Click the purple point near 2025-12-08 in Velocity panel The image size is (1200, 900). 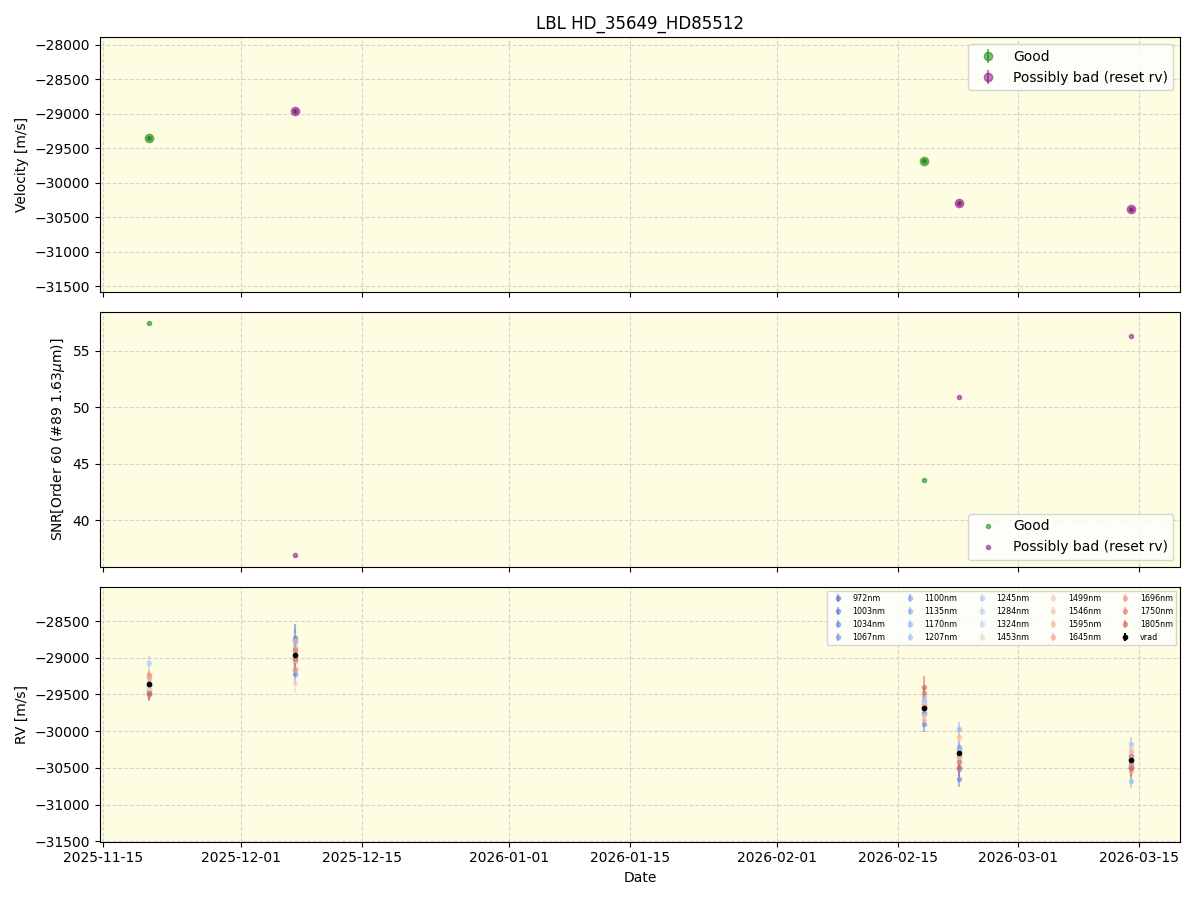[294, 110]
